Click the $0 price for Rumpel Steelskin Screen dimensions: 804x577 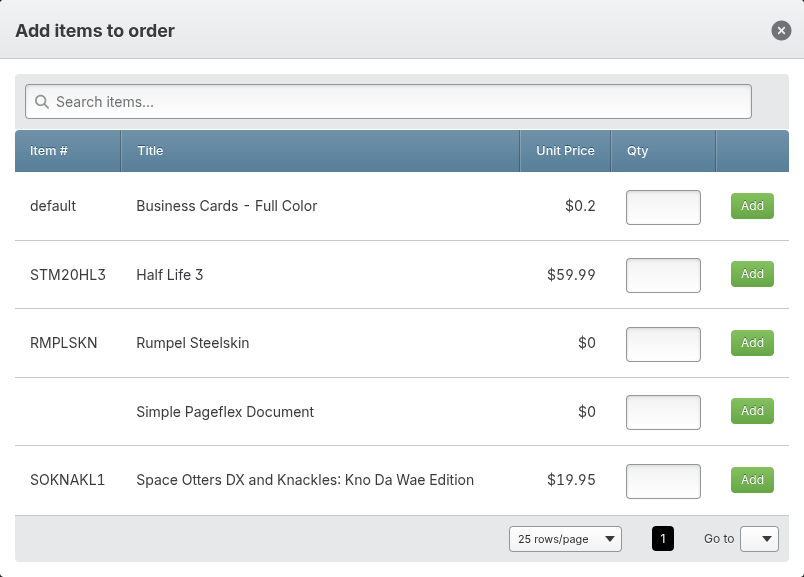tap(587, 343)
